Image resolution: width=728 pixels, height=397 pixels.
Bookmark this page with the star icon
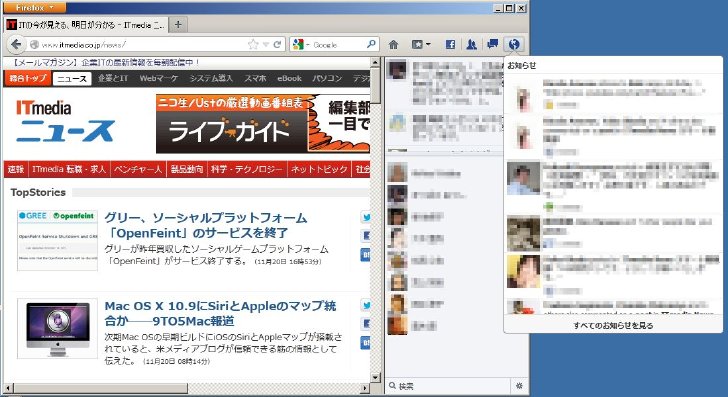(x=253, y=45)
